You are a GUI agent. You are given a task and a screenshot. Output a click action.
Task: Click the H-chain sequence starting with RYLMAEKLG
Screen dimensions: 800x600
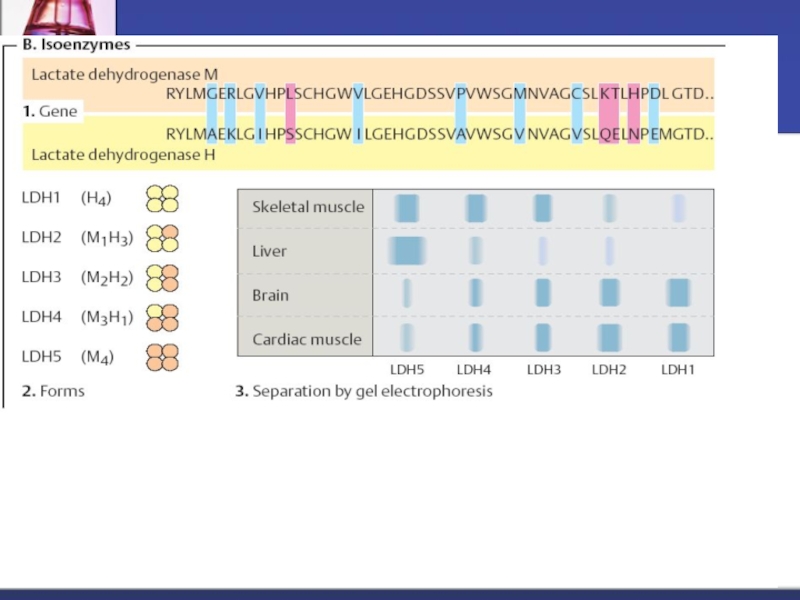coord(440,134)
